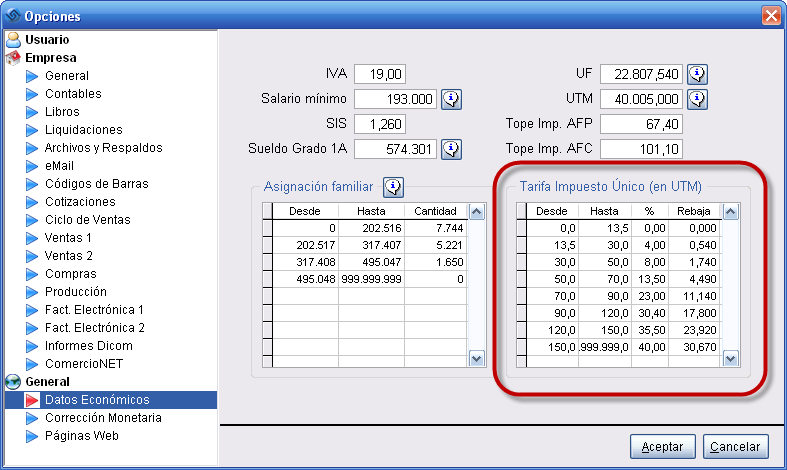Open Ventas 1 settings
Image resolution: width=787 pixels, height=470 pixels.
(68, 238)
